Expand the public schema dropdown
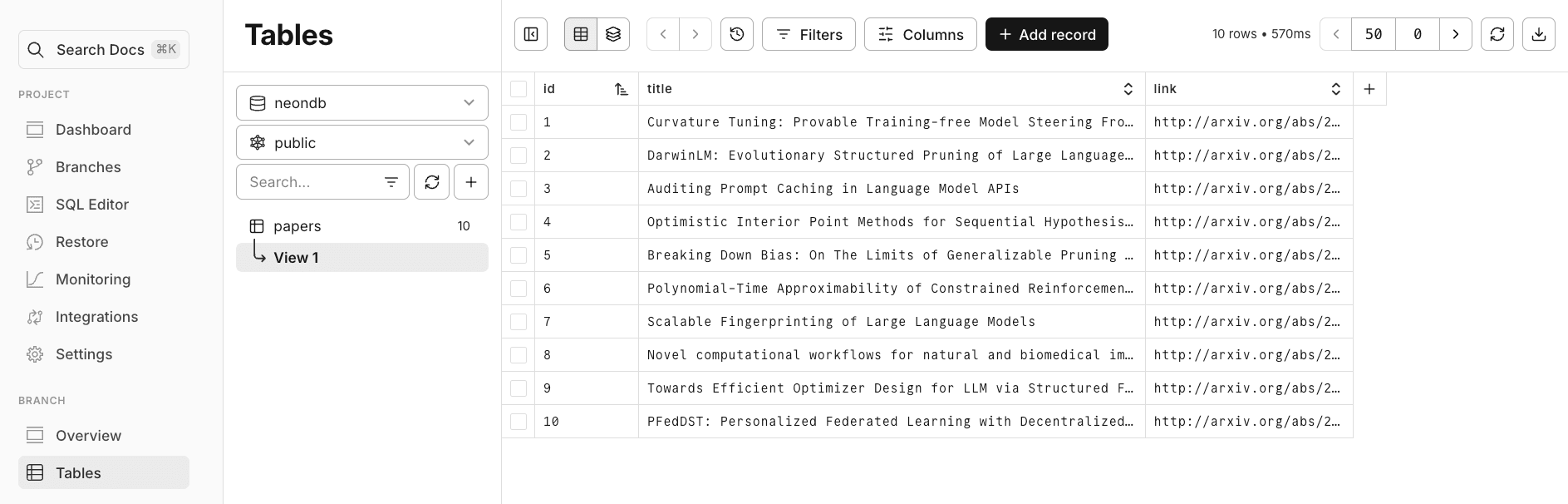The width and height of the screenshot is (1568, 504). tap(362, 143)
